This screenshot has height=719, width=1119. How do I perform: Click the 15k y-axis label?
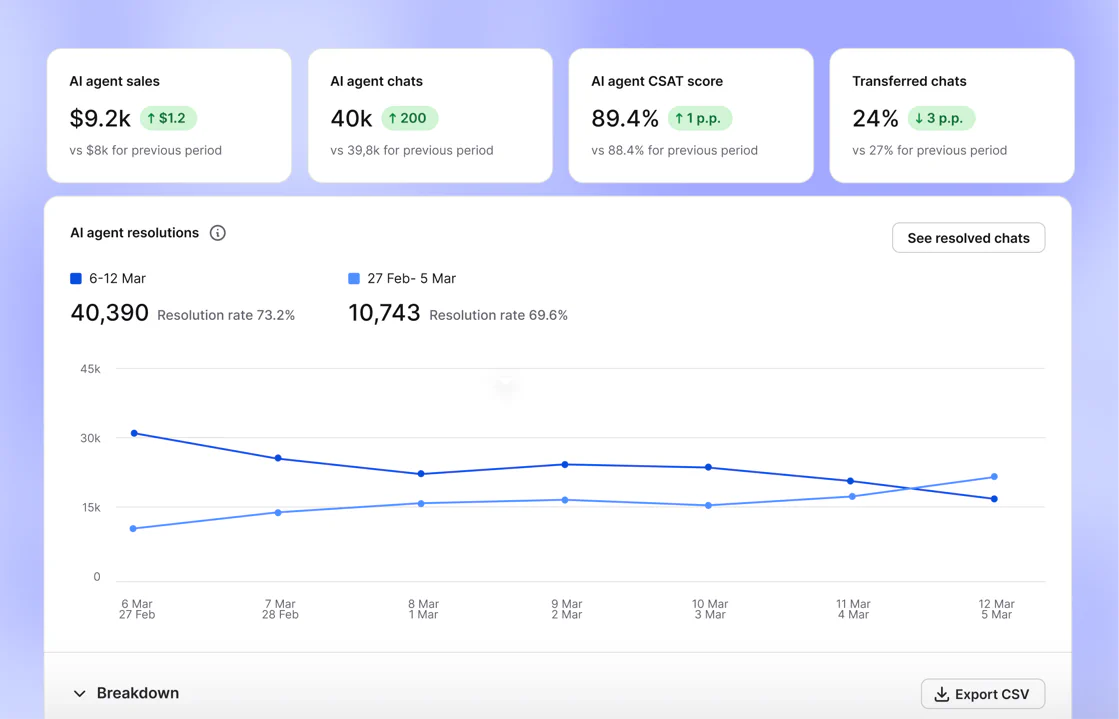[x=91, y=508]
